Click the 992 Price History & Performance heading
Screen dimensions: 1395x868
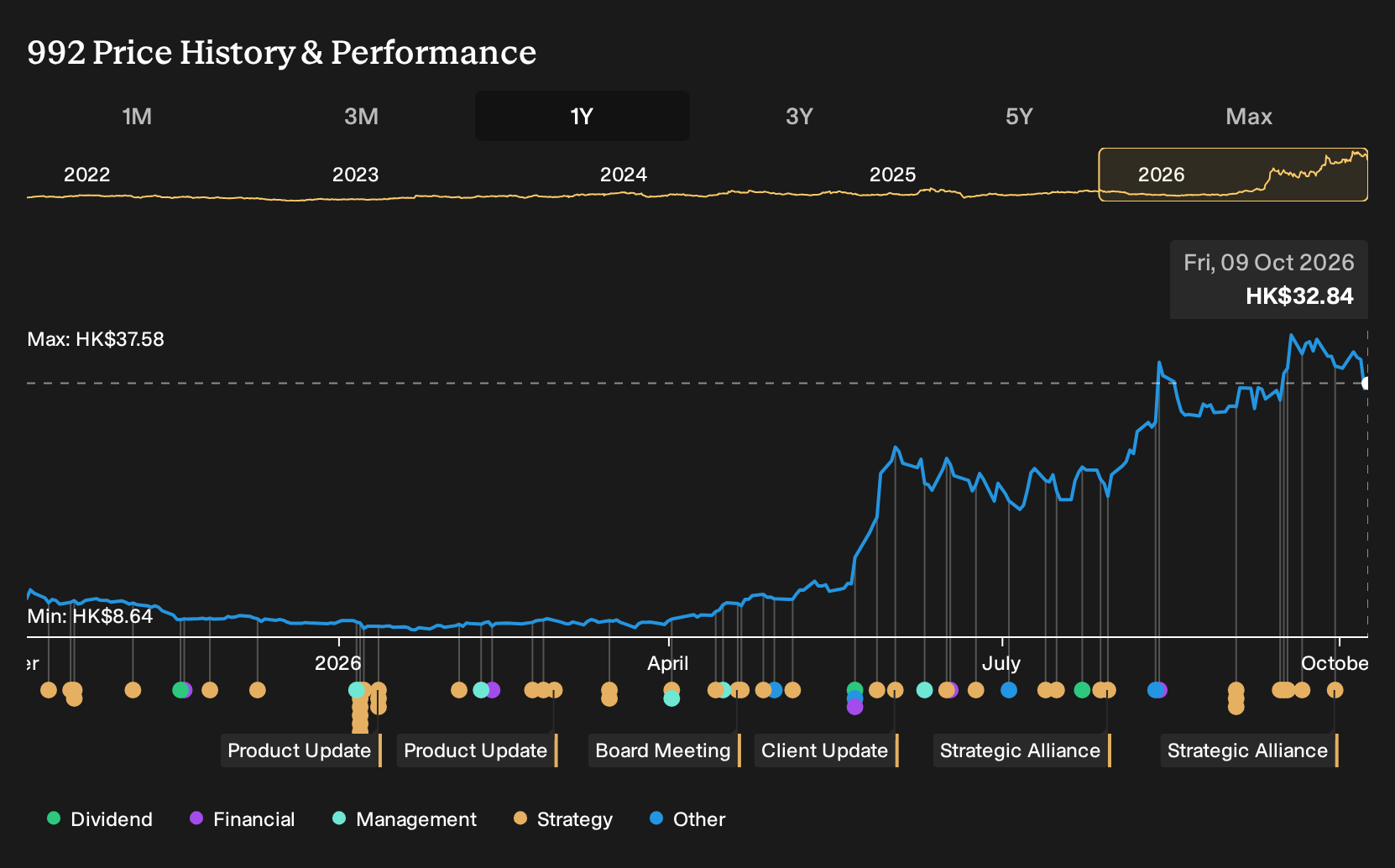pos(282,52)
